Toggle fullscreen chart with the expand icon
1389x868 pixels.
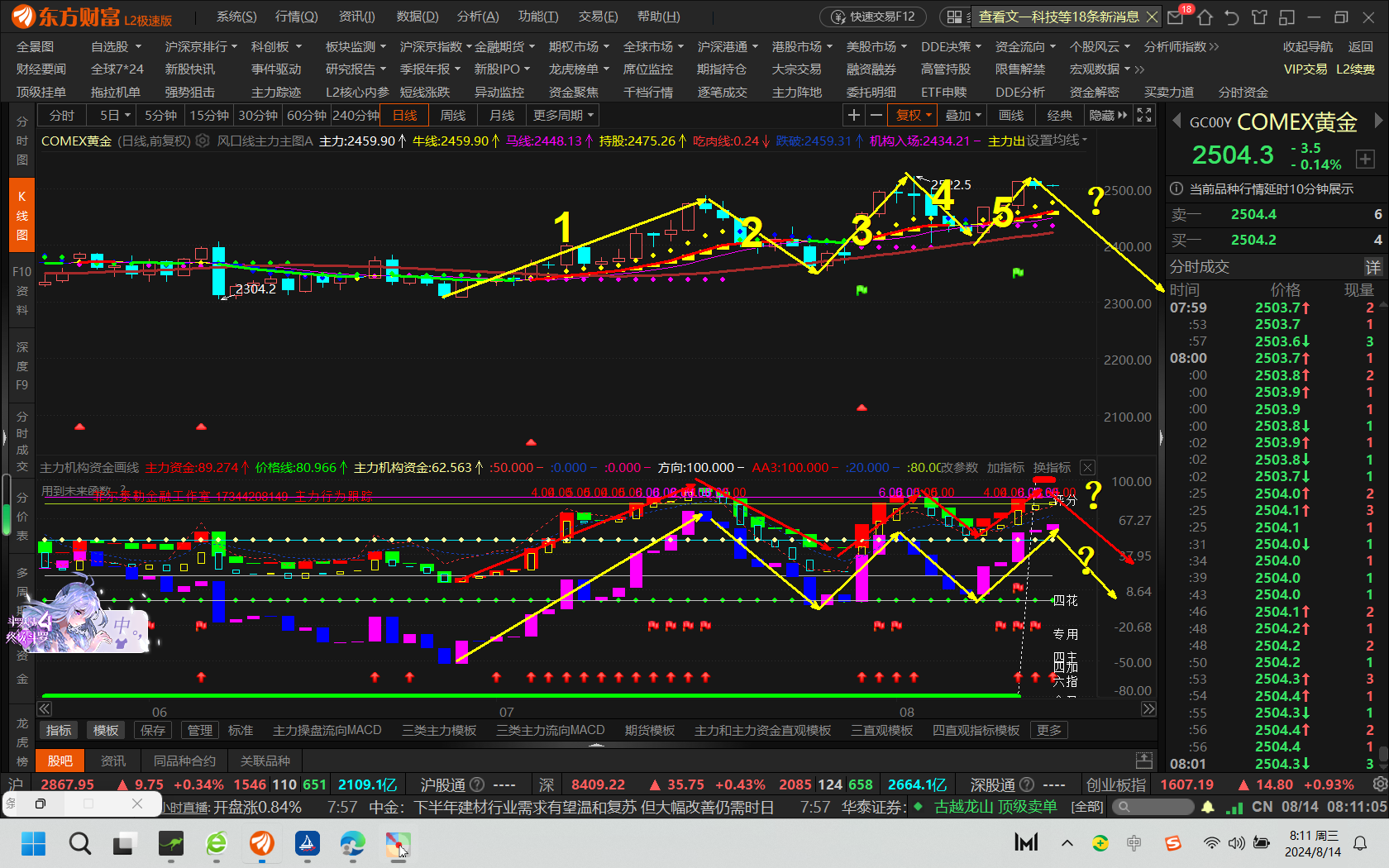coord(1144,116)
